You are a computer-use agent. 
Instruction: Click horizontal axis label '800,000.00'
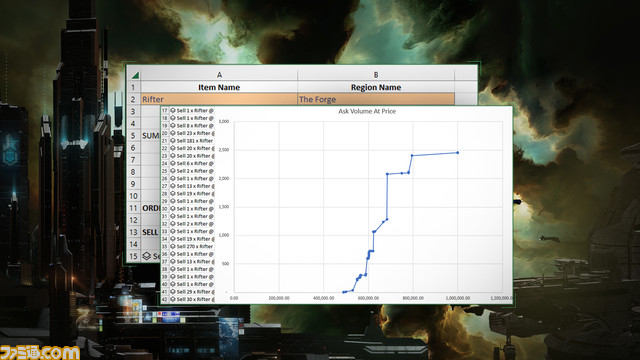click(413, 298)
